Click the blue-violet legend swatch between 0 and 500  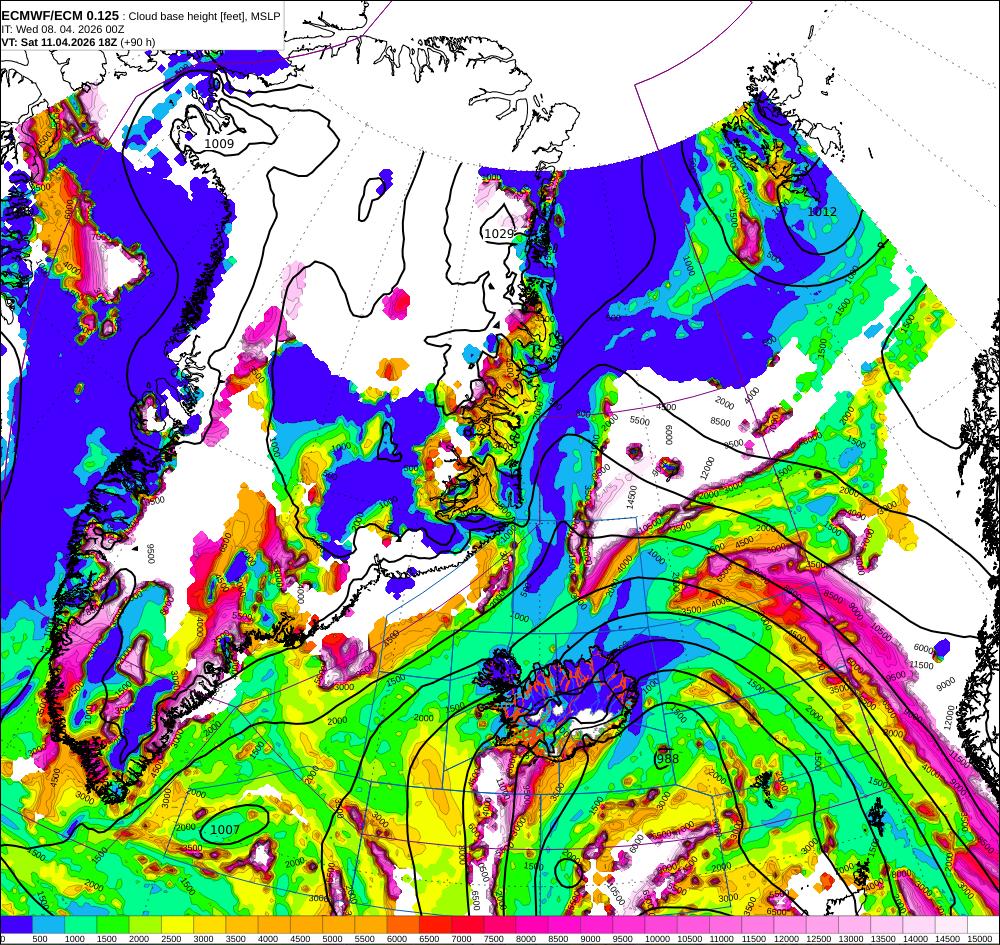click(x=17, y=925)
